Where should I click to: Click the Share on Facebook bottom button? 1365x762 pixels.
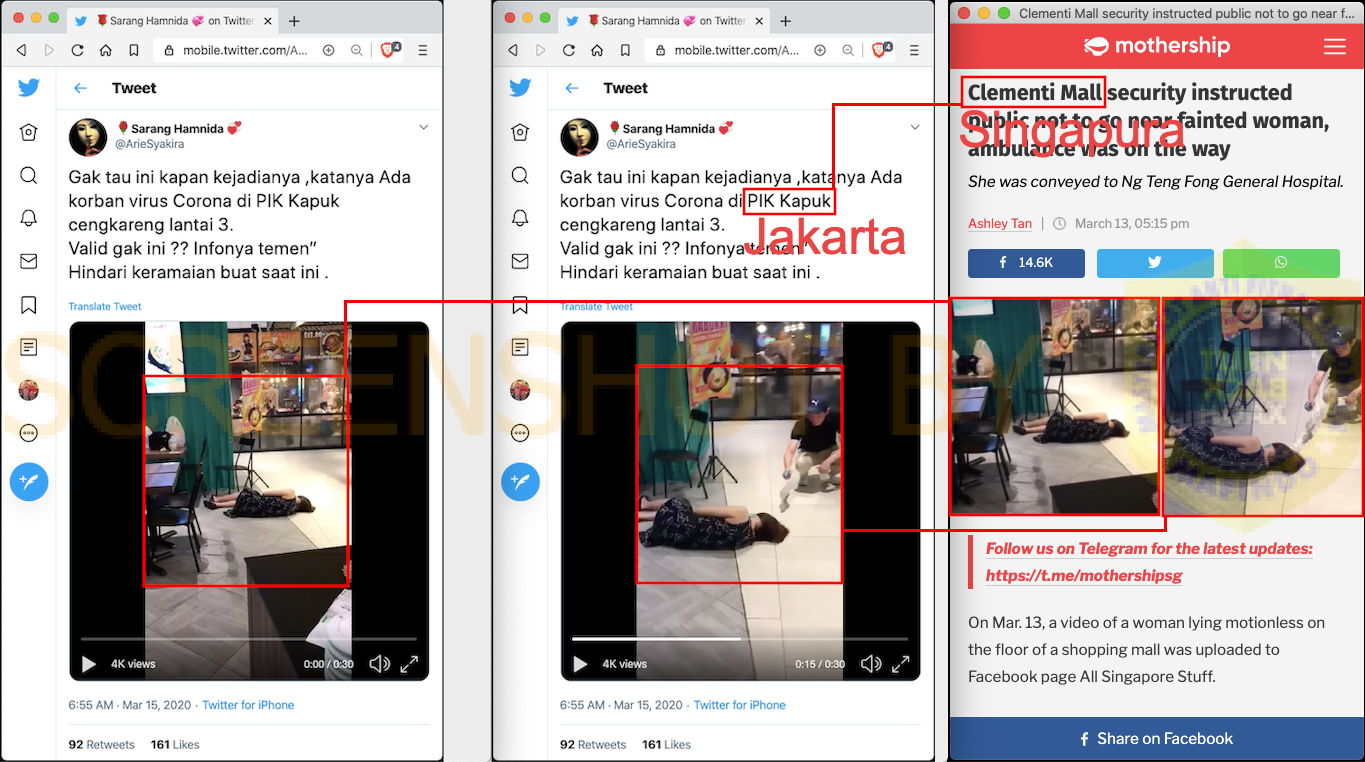click(1156, 739)
